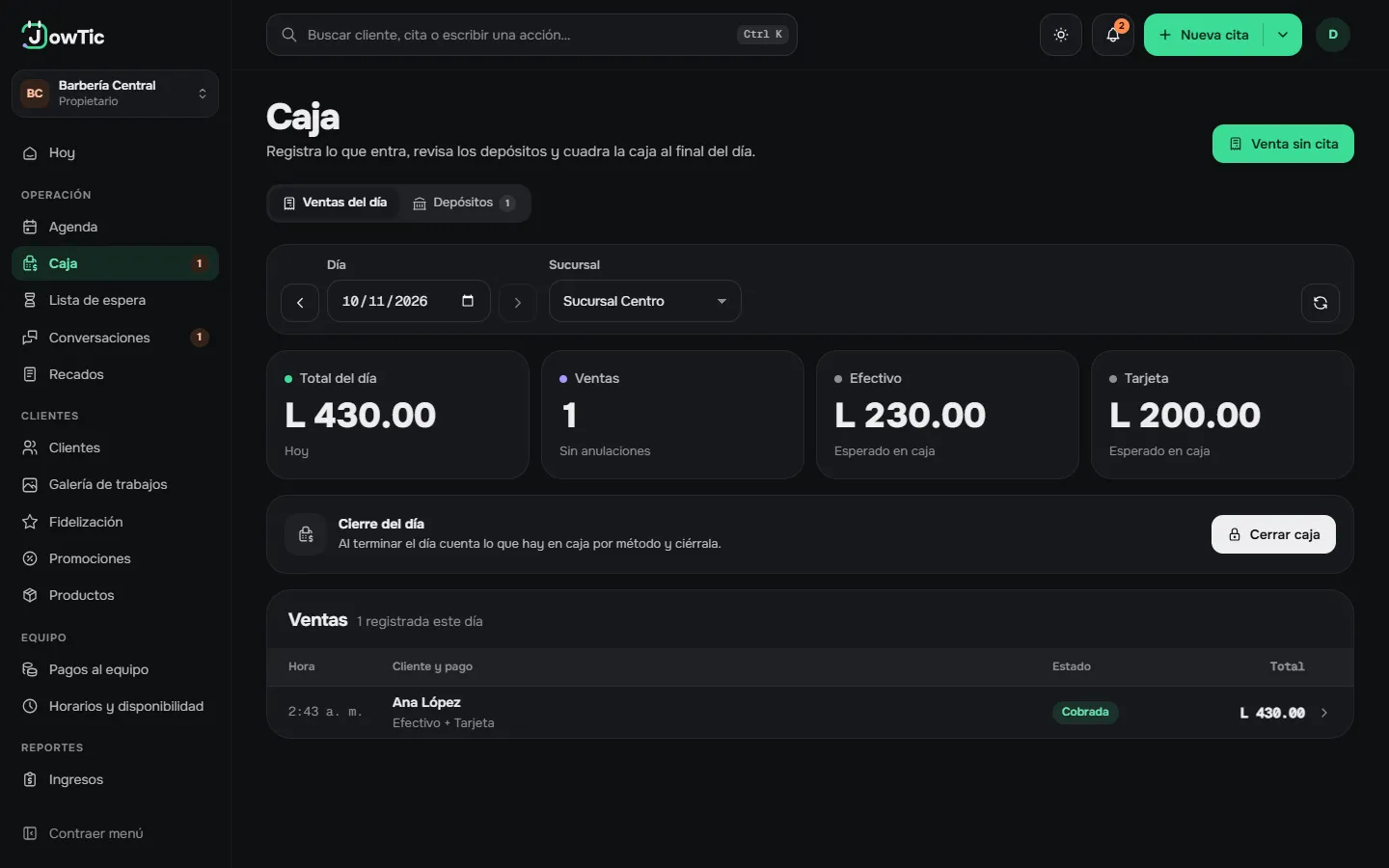Image resolution: width=1389 pixels, height=868 pixels.
Task: Click the Ventas count card
Action: click(672, 415)
